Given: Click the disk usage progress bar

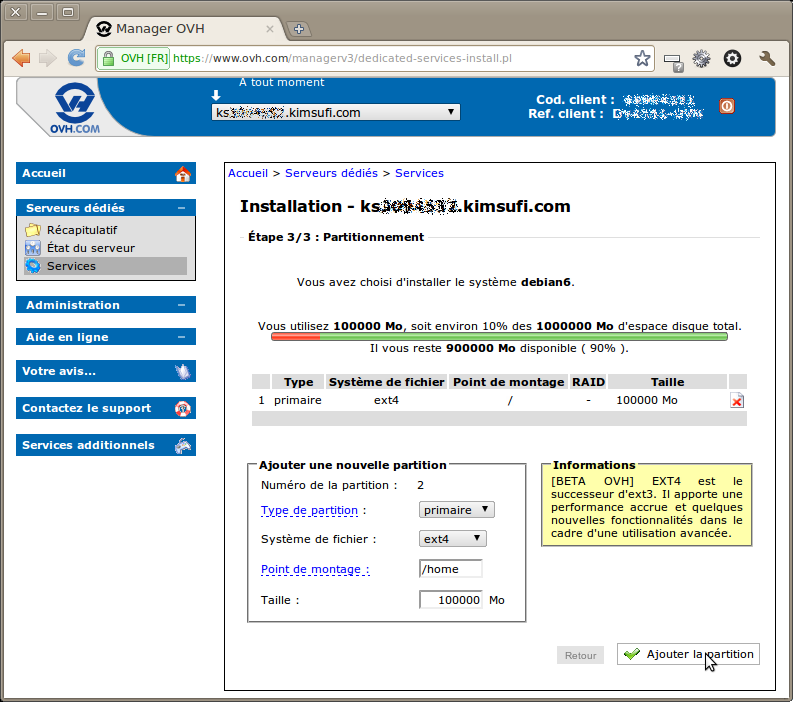Looking at the screenshot, I should coord(499,337).
